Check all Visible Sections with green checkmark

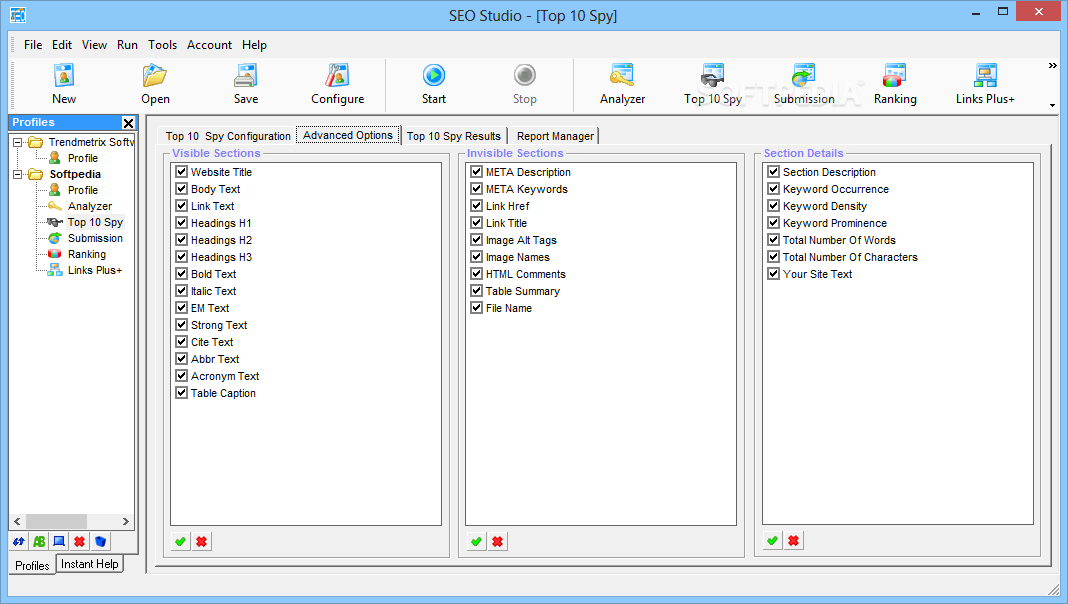coord(180,541)
